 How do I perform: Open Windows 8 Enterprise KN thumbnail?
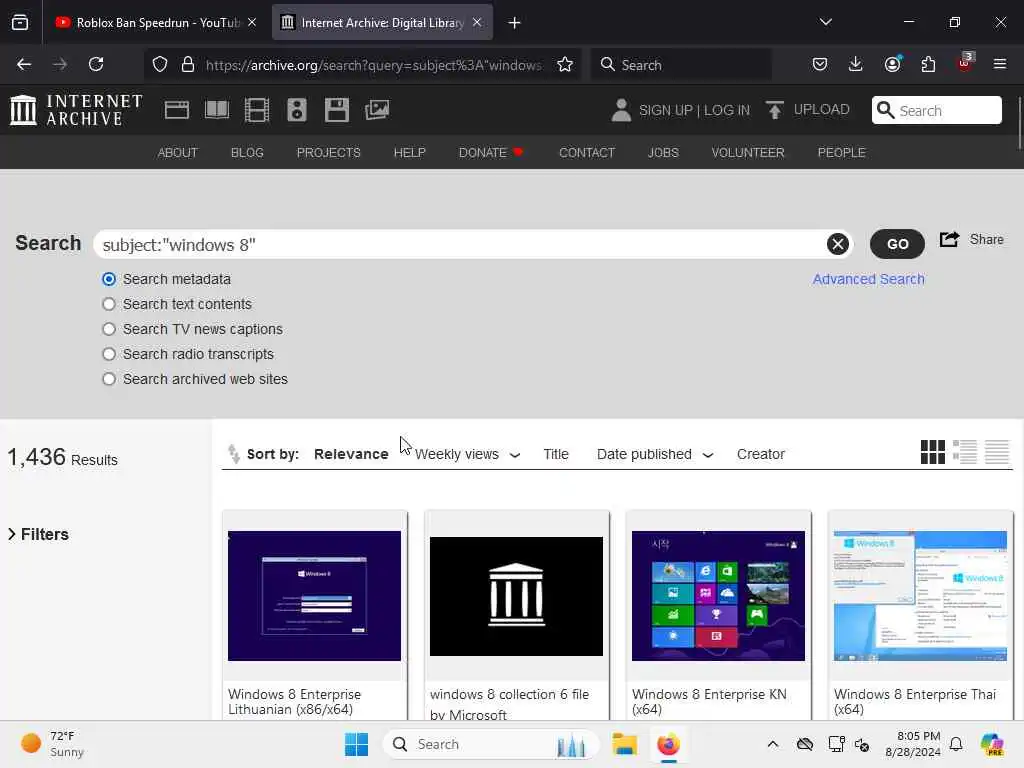point(718,596)
